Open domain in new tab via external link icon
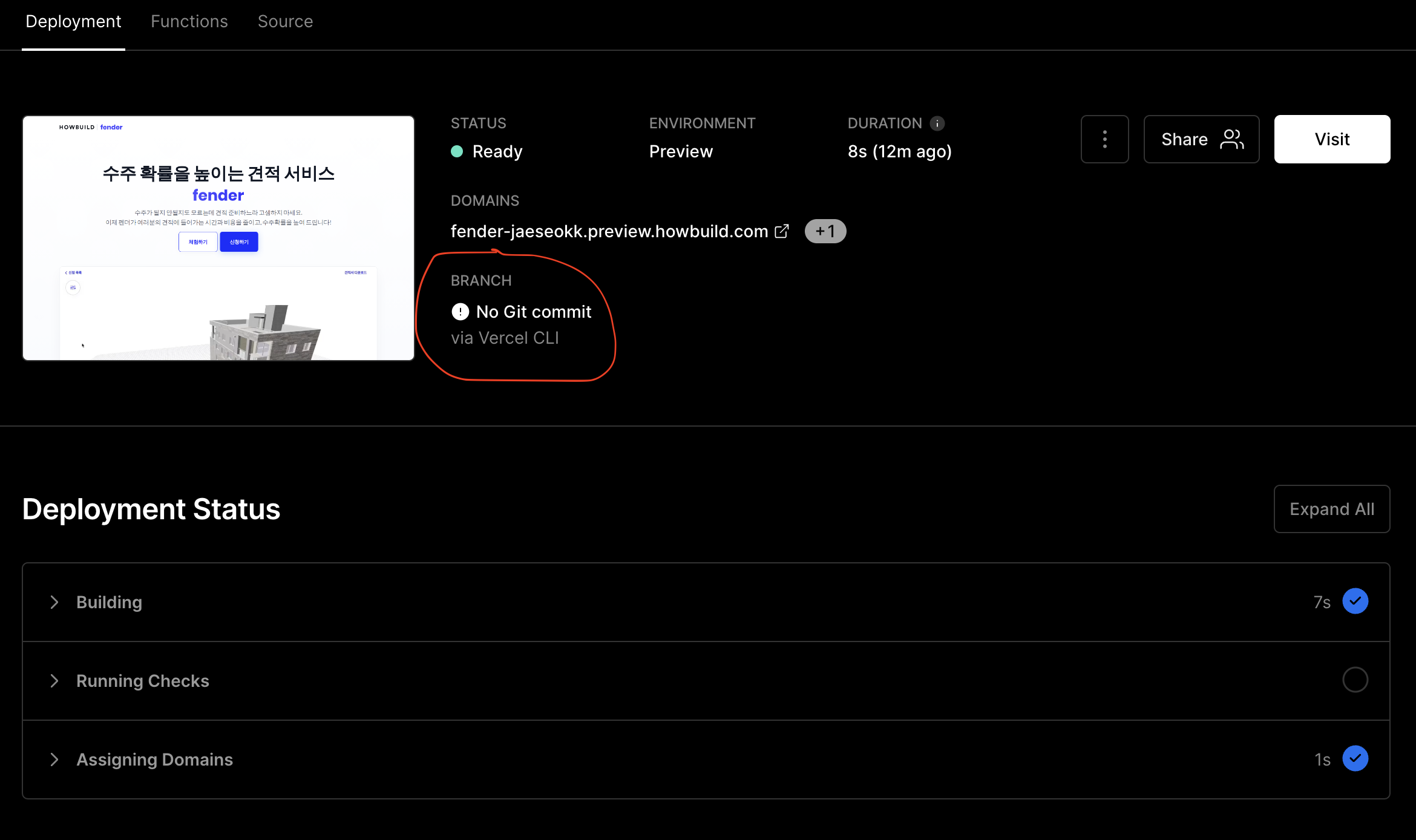 click(782, 231)
